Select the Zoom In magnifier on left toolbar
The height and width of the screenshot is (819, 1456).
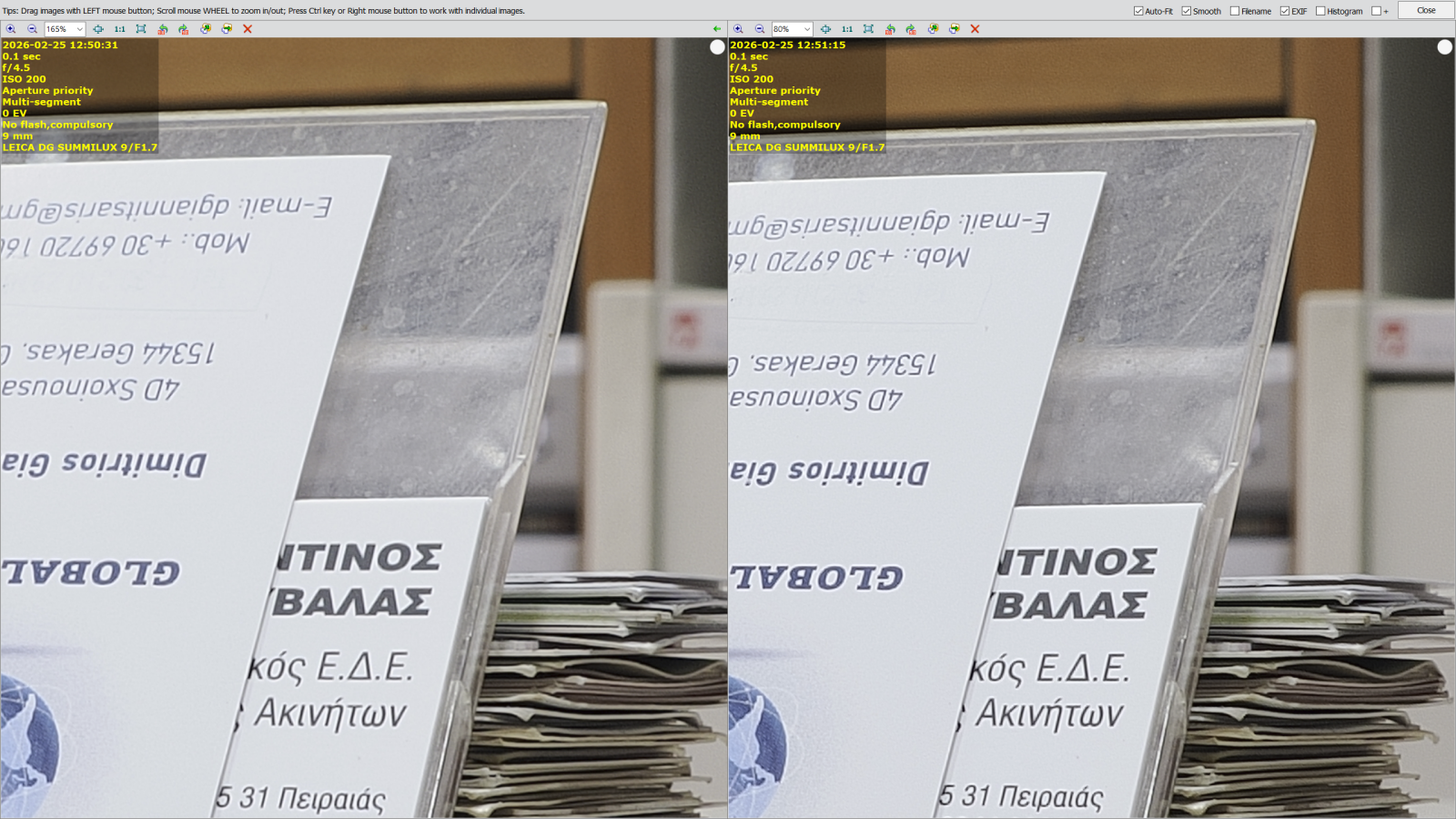[x=11, y=30]
